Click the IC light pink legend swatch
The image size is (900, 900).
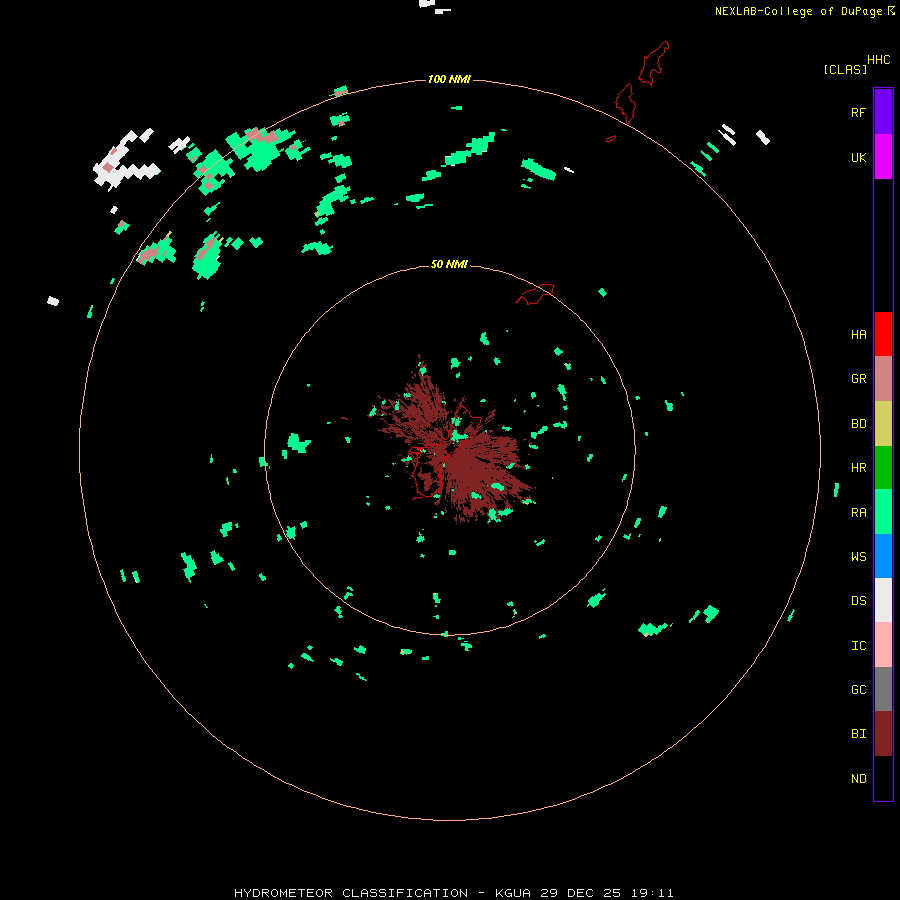coord(883,645)
